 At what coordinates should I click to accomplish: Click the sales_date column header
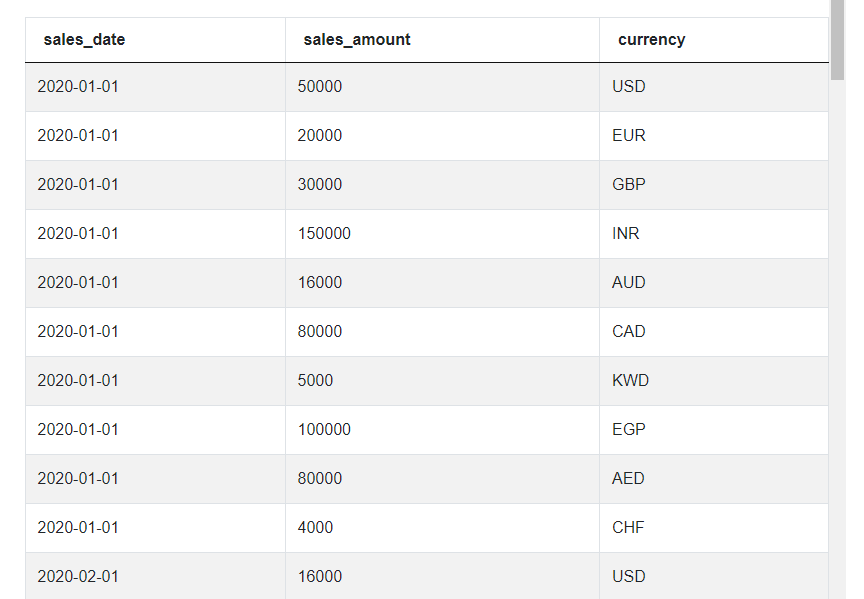[155, 40]
